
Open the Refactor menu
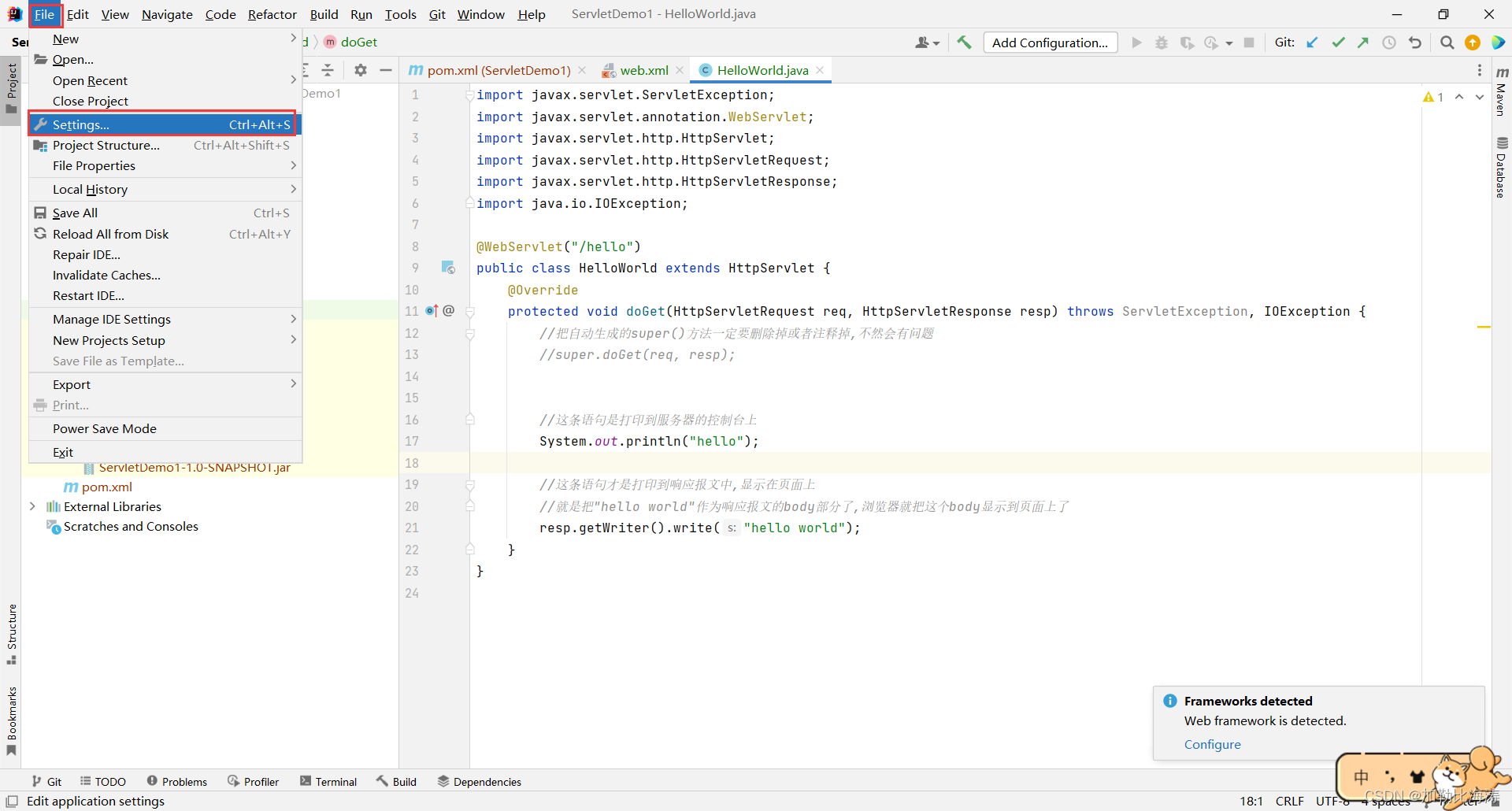pos(272,14)
